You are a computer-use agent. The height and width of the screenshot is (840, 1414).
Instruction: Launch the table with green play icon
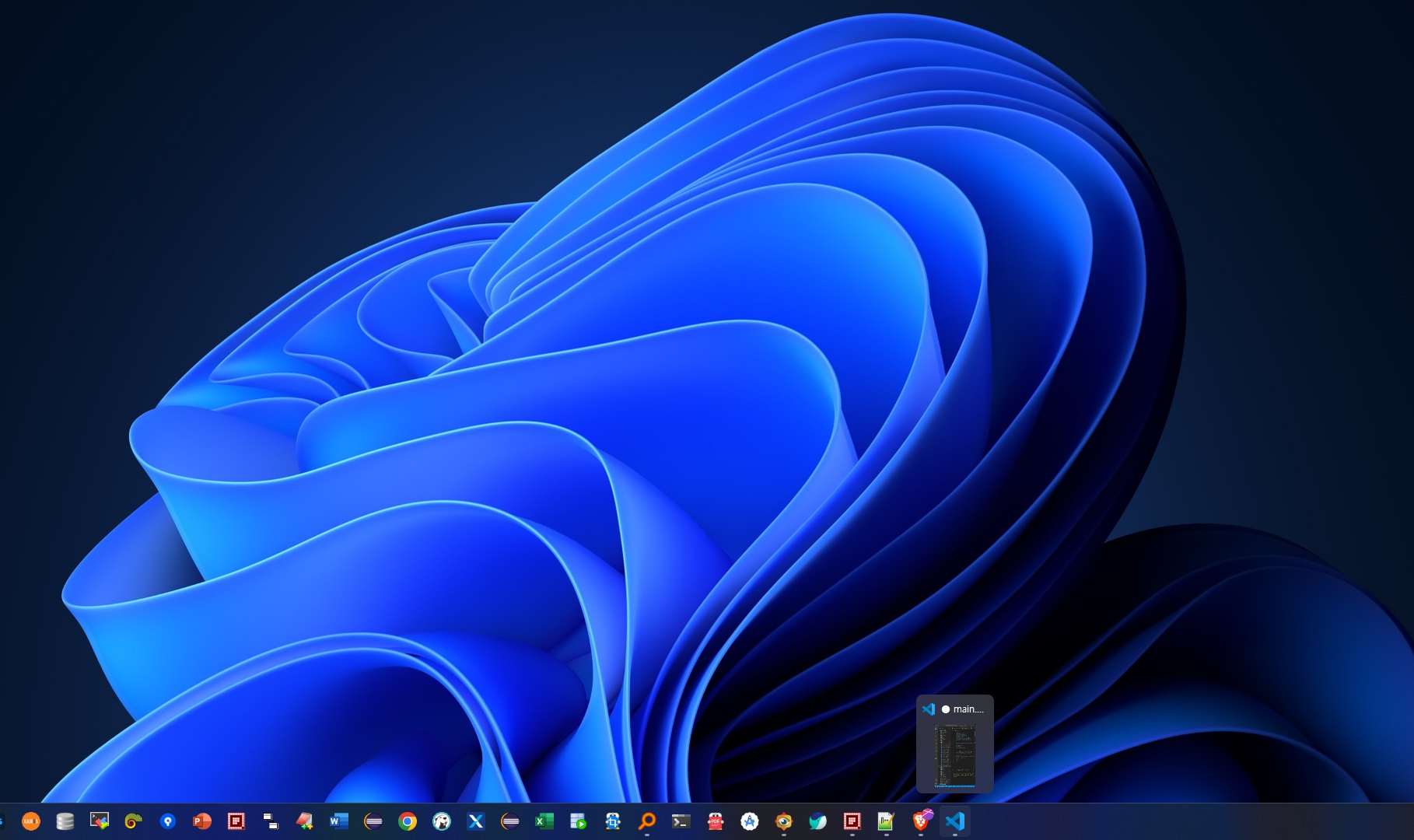(579, 821)
